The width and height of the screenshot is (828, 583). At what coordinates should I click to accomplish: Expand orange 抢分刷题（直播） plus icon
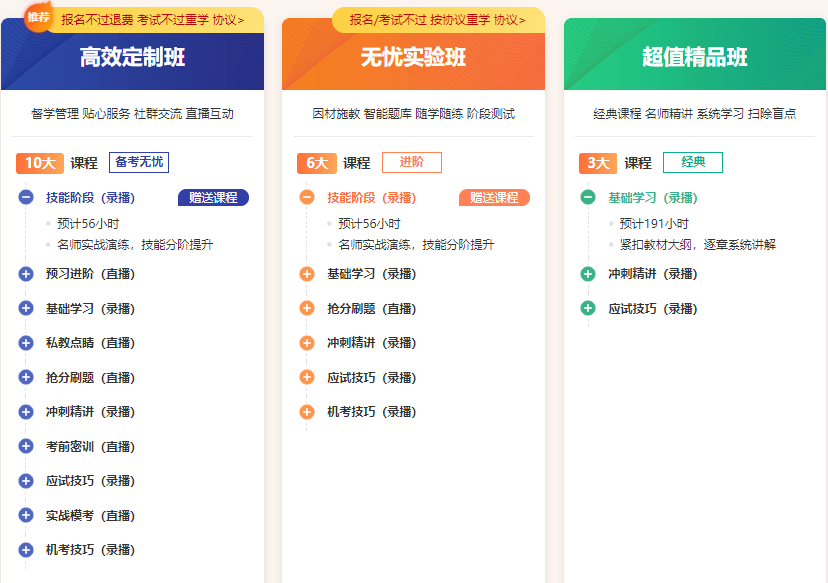(307, 308)
